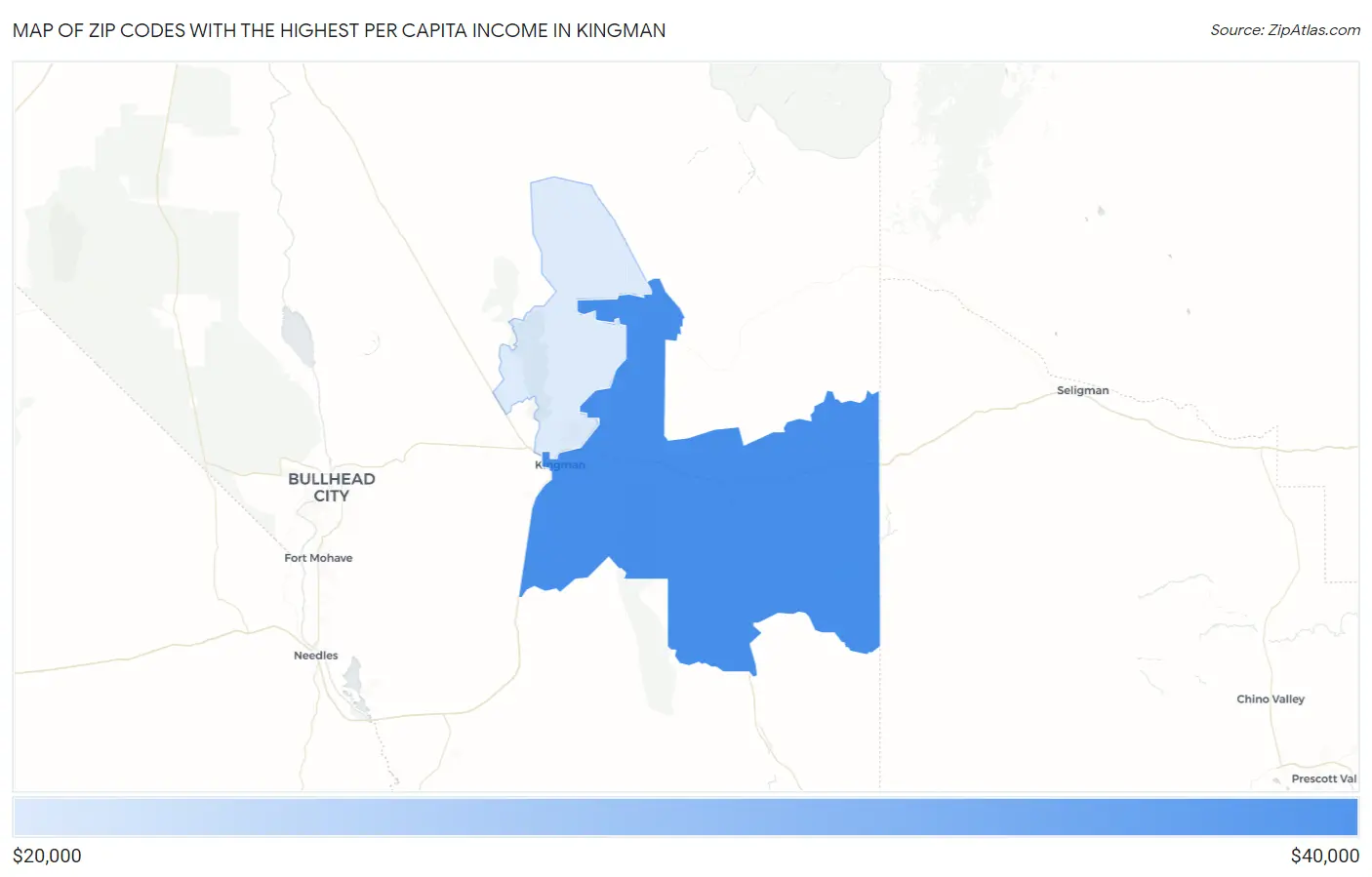The height and width of the screenshot is (877, 1372).
Task: Click the $40,000 legend maximum value
Action: [1324, 856]
